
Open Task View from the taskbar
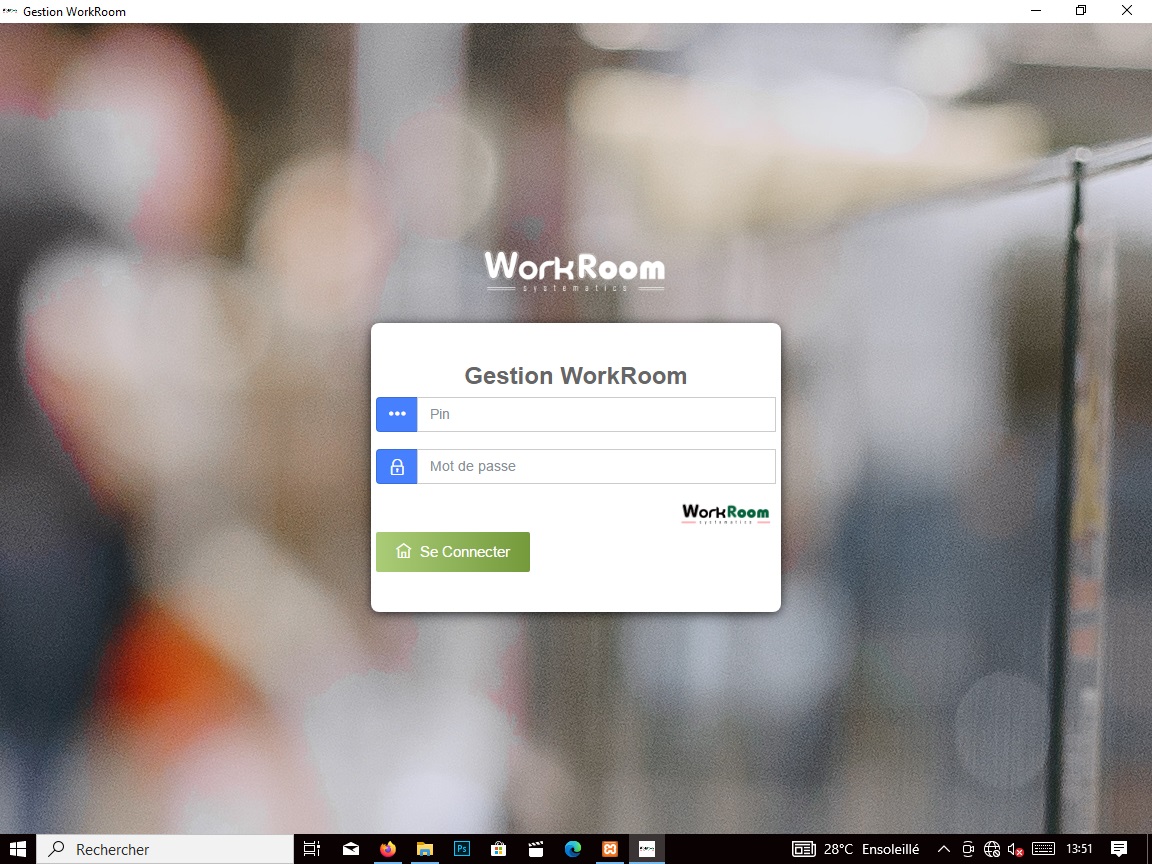312,849
